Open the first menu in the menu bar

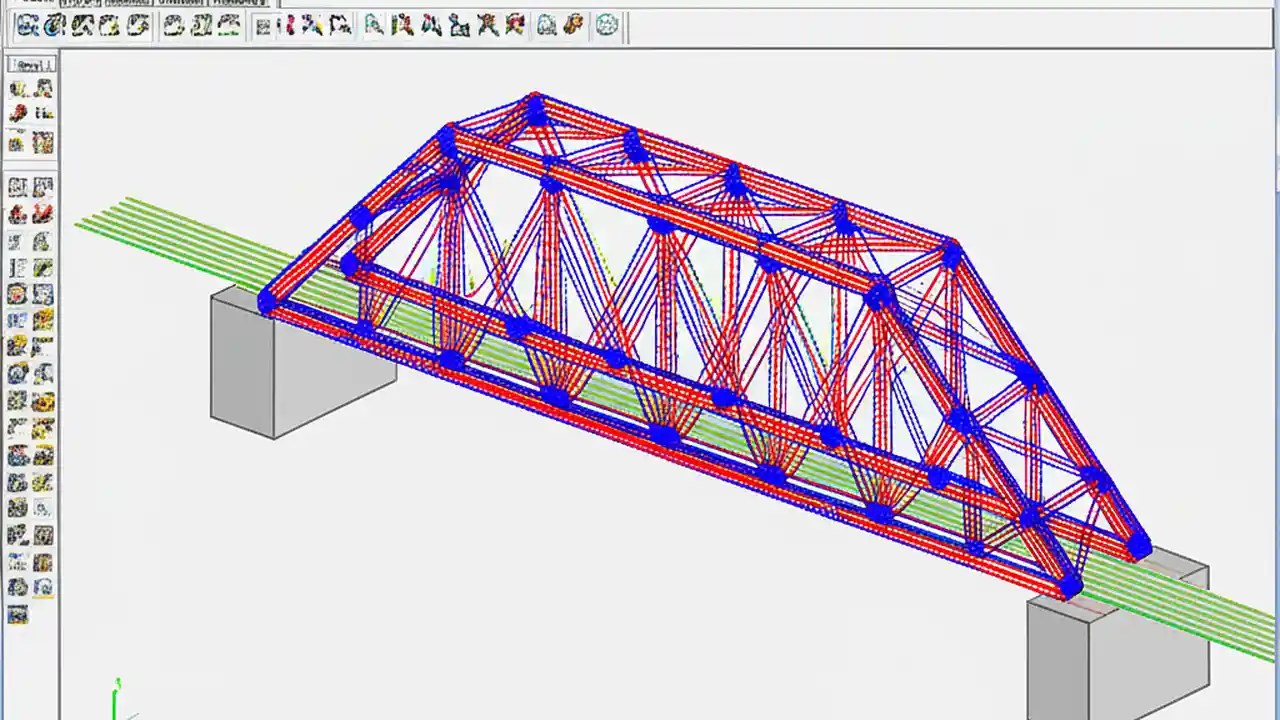pyautogui.click(x=33, y=3)
